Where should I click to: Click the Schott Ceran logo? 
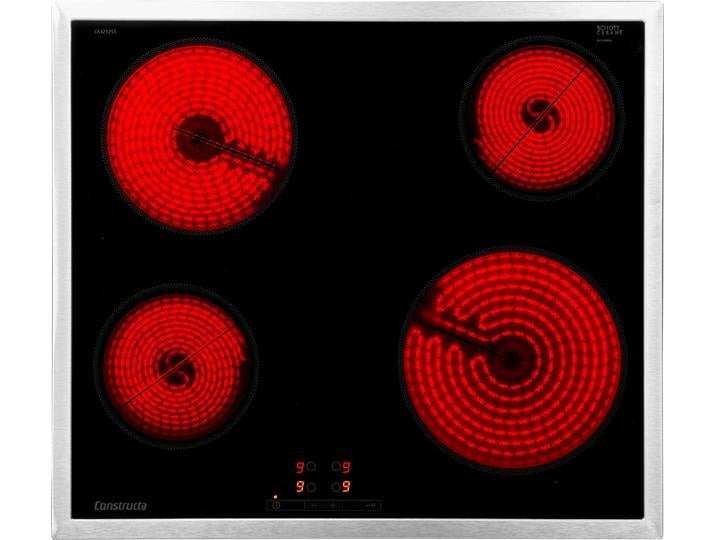point(610,31)
